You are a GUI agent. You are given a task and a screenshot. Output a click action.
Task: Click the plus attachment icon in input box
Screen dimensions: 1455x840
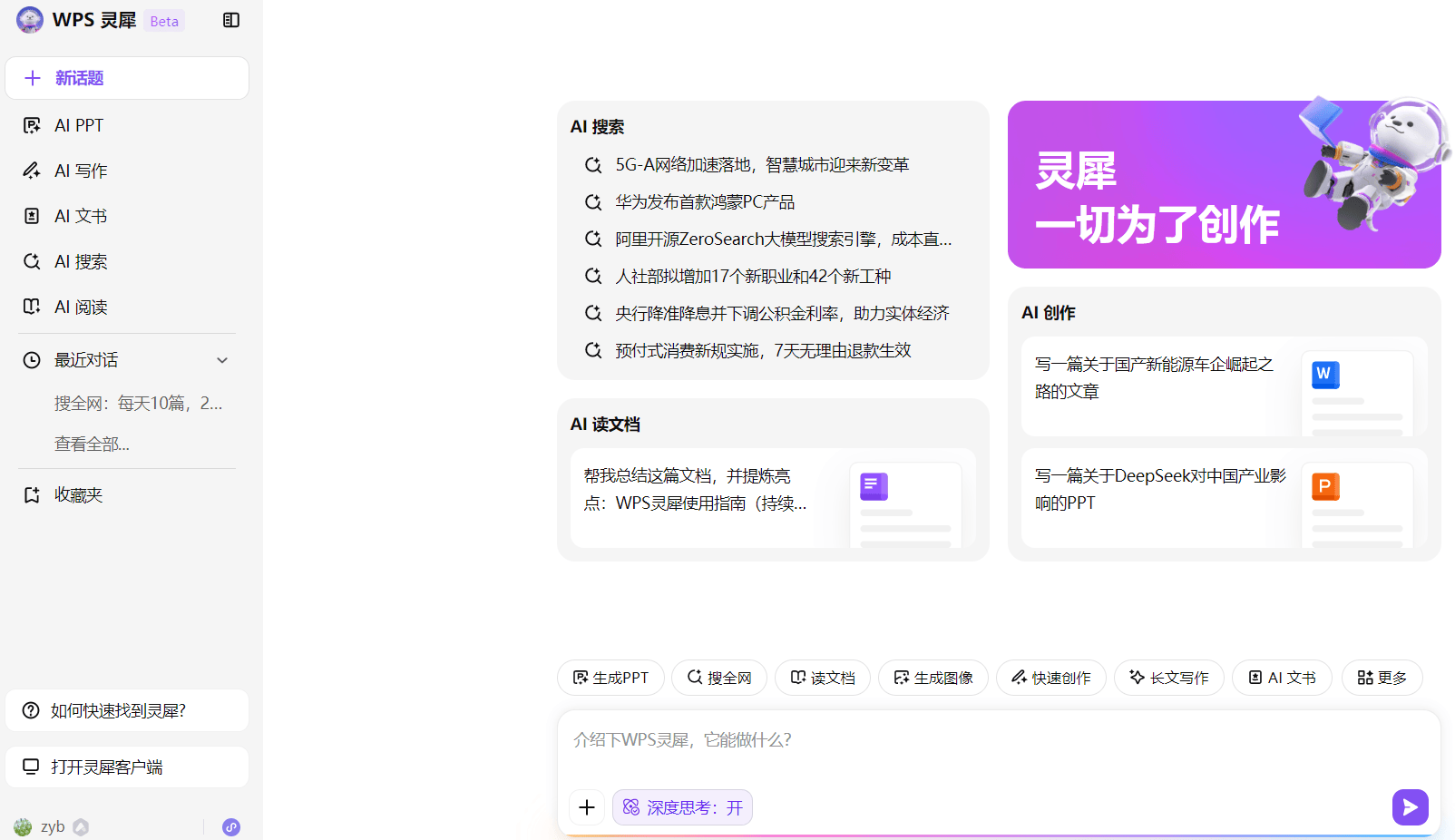tap(587, 807)
